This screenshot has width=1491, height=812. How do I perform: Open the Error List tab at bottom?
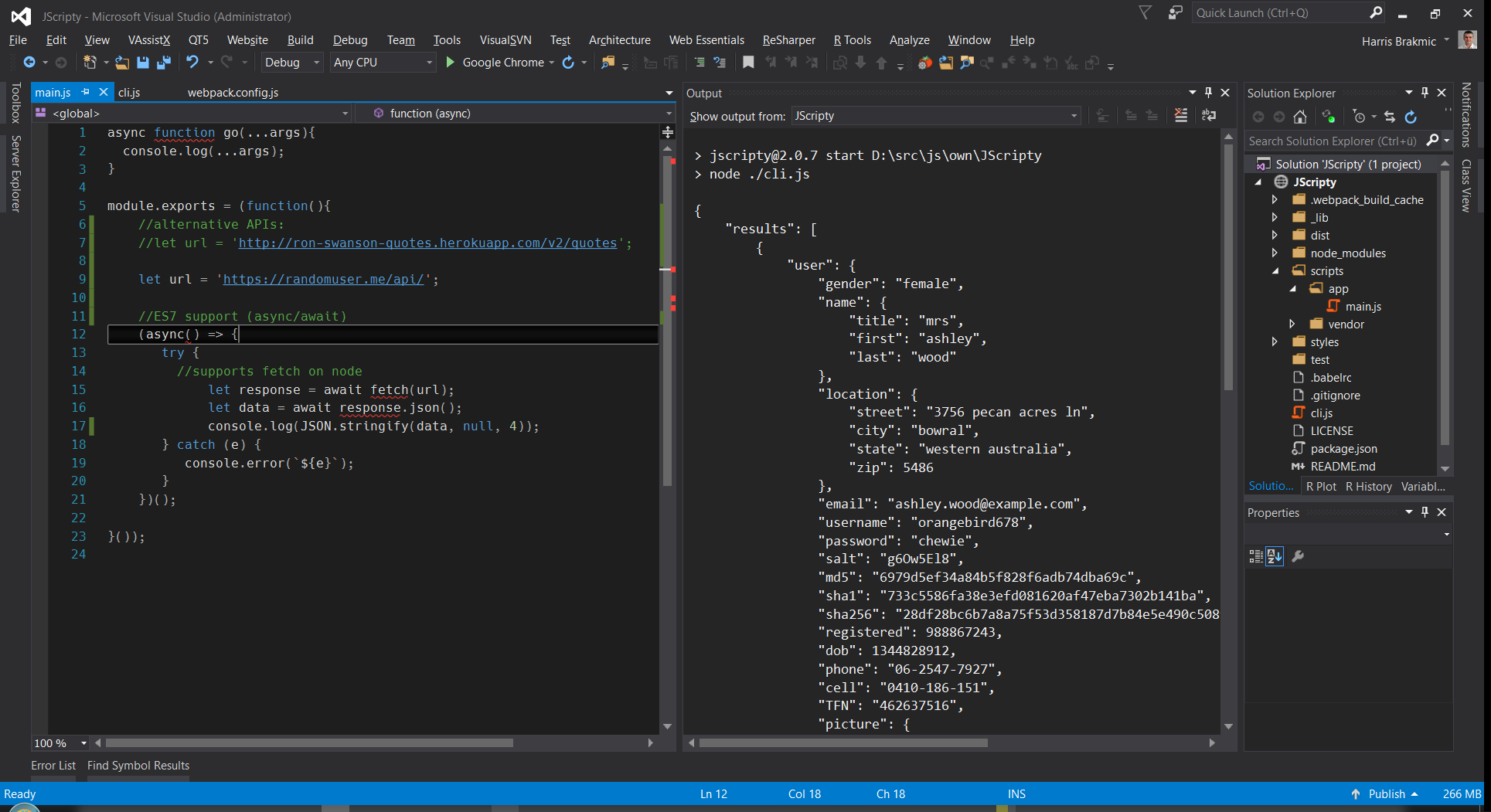53,766
